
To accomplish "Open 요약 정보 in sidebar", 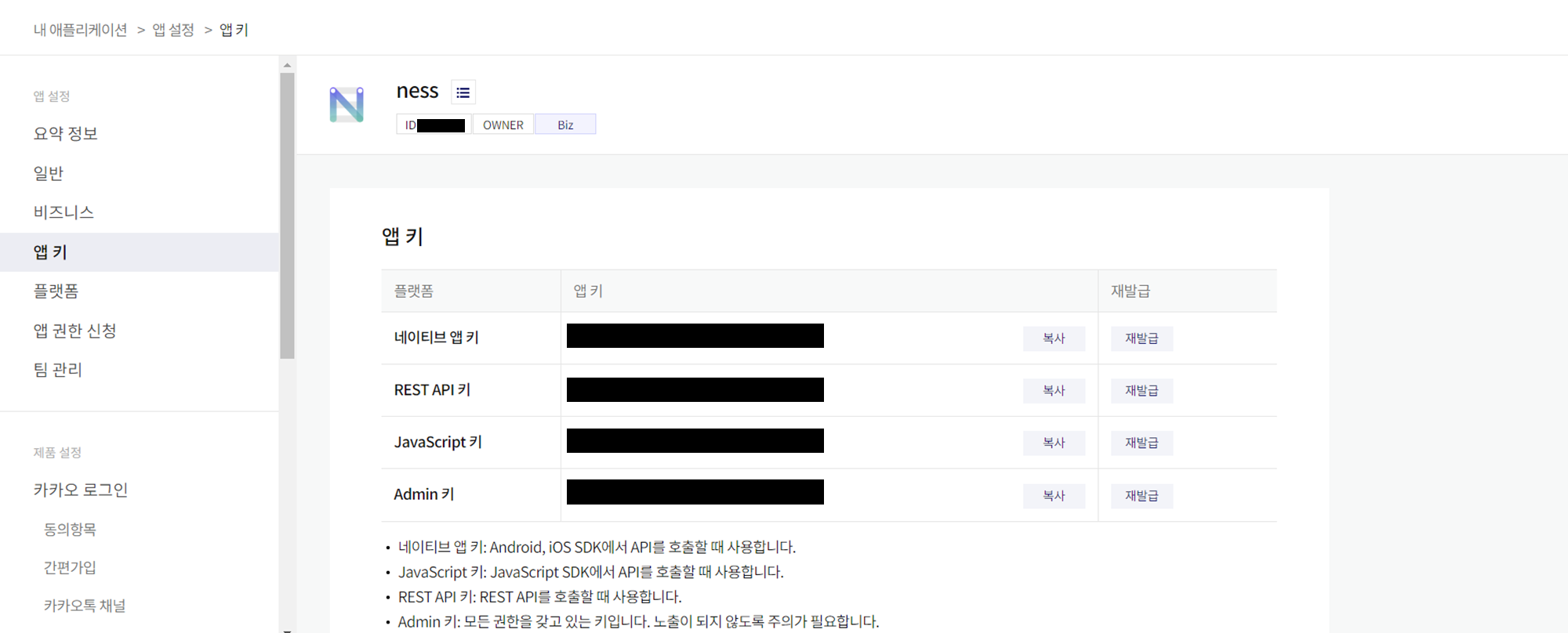I will (65, 133).
